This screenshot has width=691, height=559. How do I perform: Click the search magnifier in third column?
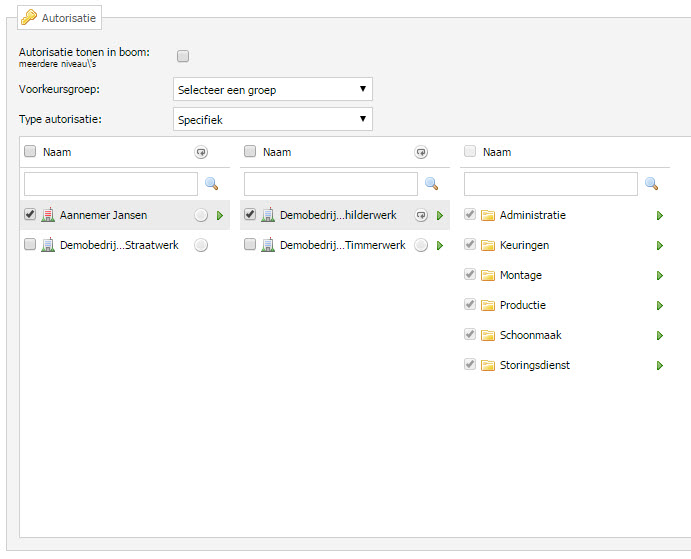point(651,183)
